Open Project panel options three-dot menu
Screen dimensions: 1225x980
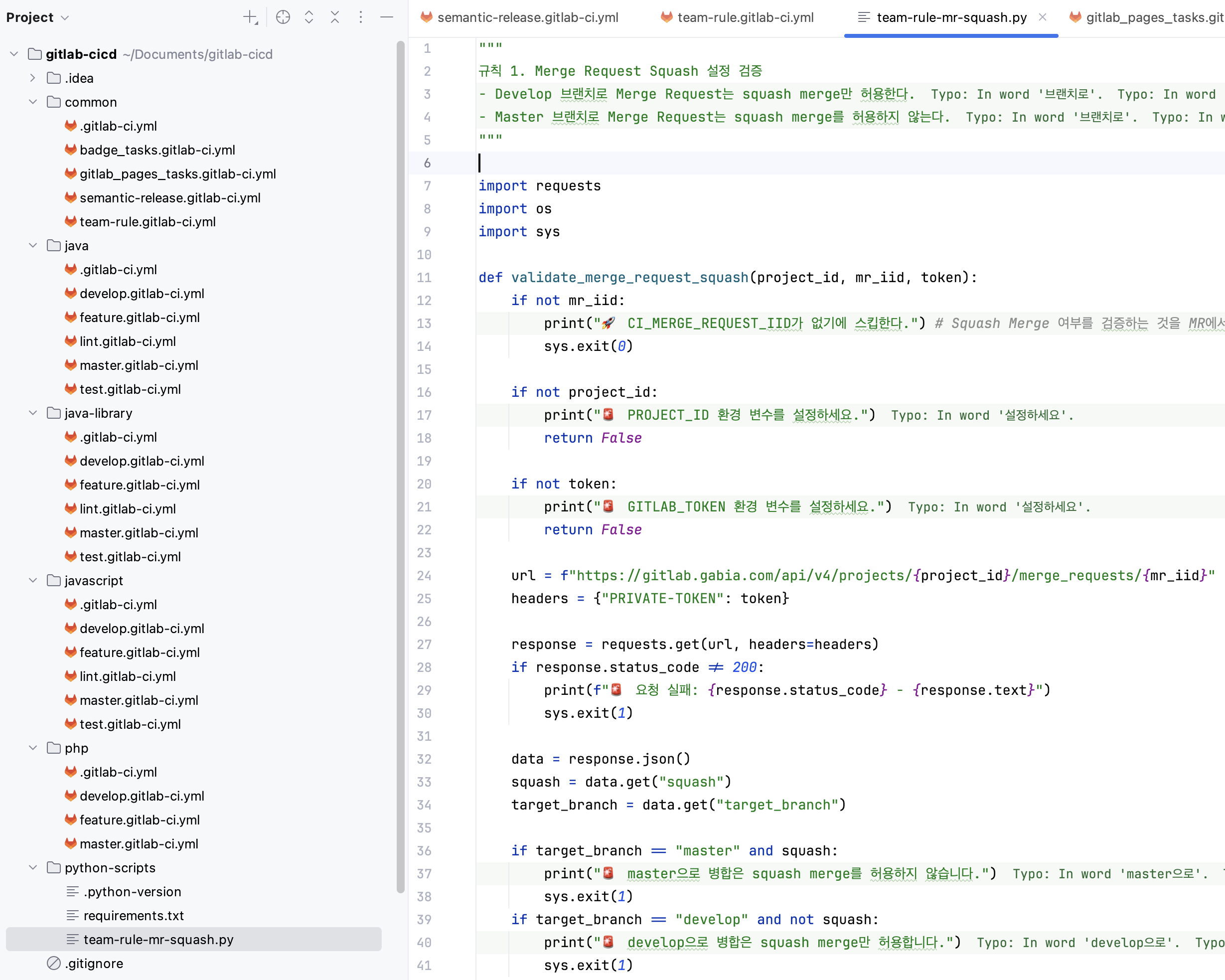coord(360,17)
